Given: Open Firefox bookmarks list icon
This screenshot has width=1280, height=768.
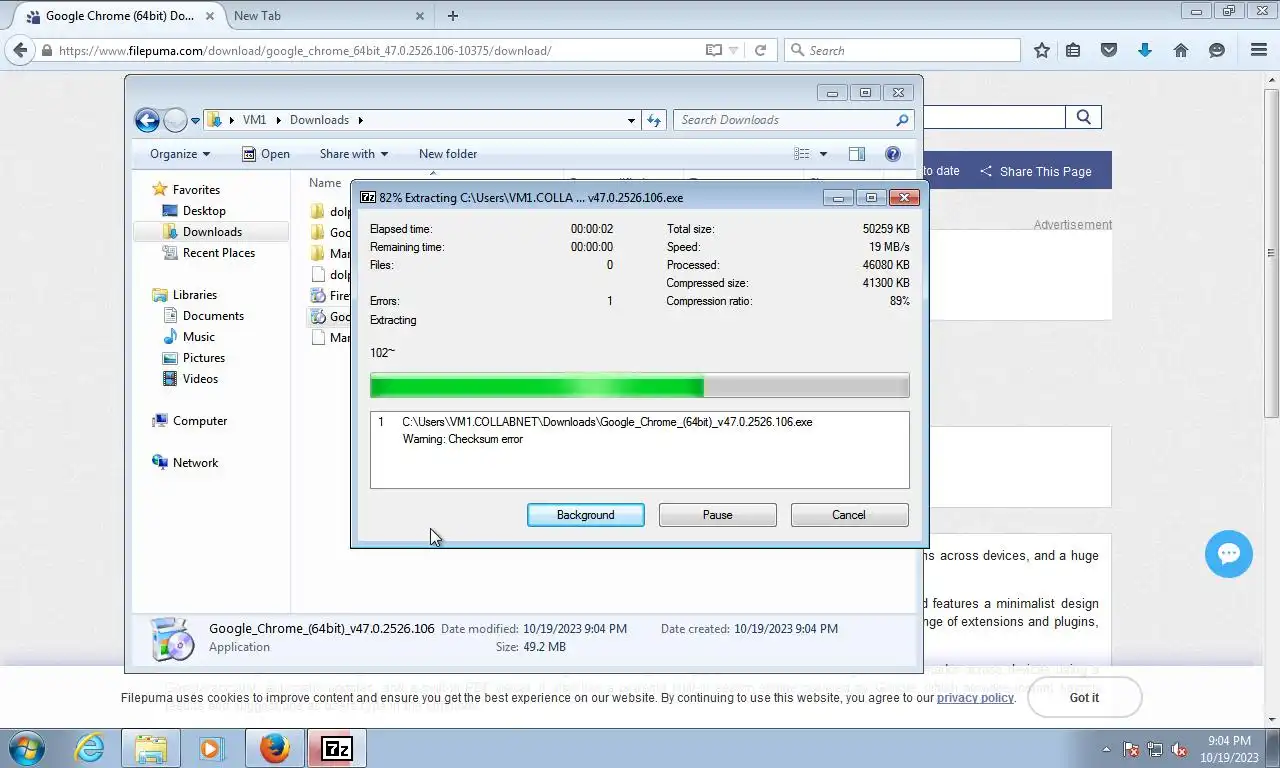Looking at the screenshot, I should pyautogui.click(x=1073, y=50).
